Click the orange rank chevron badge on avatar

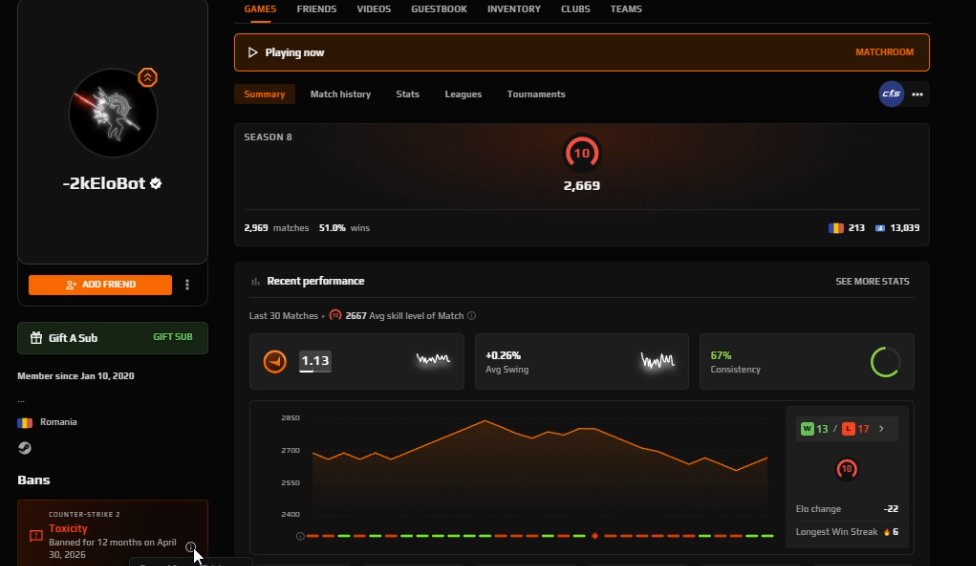[148, 77]
